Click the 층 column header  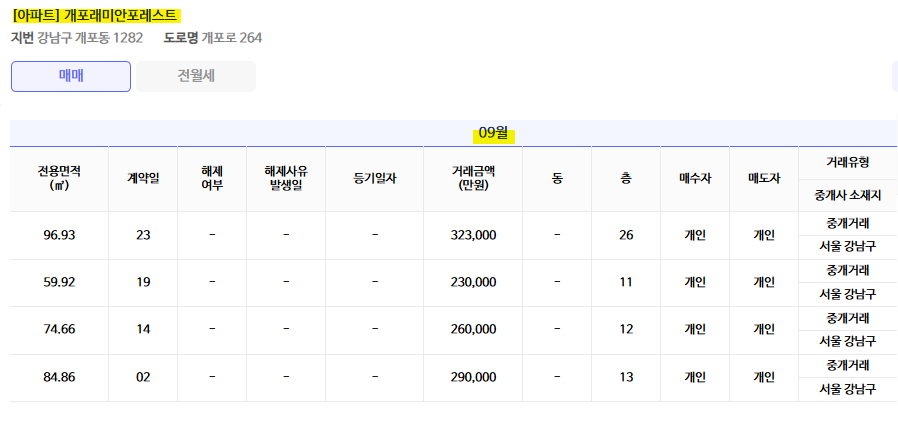click(626, 178)
